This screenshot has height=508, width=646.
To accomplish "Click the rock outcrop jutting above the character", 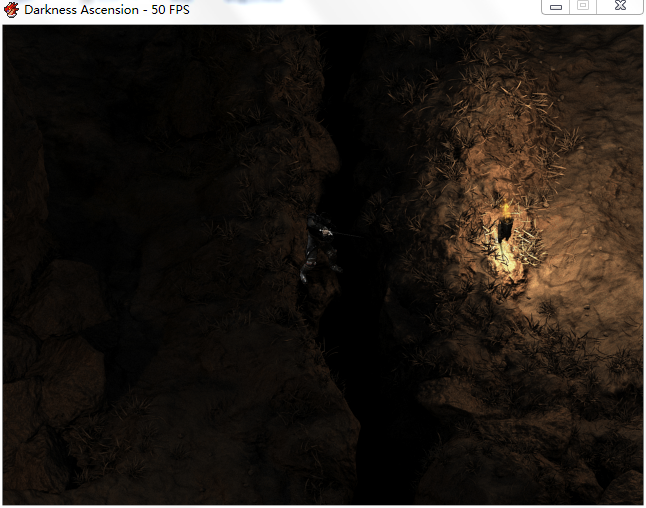I will click(x=319, y=150).
